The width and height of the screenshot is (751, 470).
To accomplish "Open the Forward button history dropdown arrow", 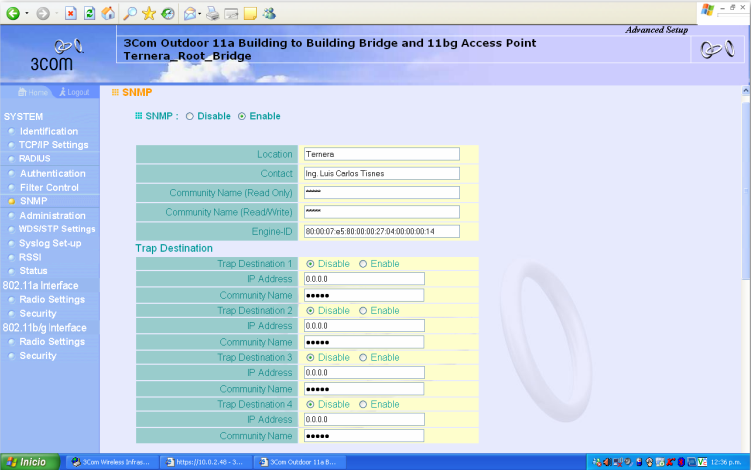I will pyautogui.click(x=55, y=13).
